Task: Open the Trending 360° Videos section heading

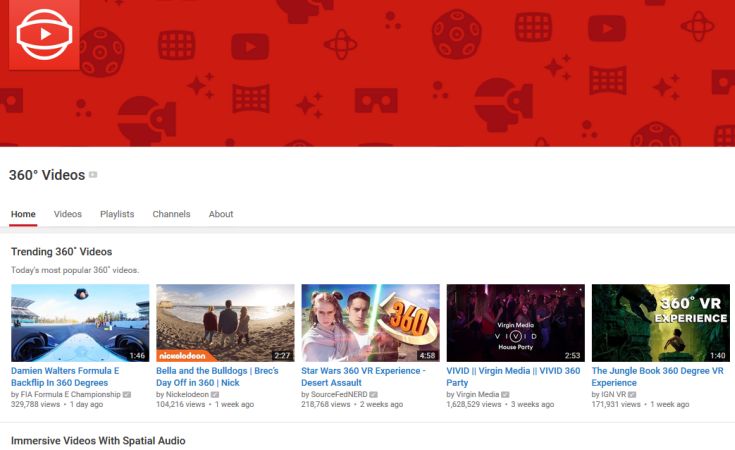Action: pos(61,252)
